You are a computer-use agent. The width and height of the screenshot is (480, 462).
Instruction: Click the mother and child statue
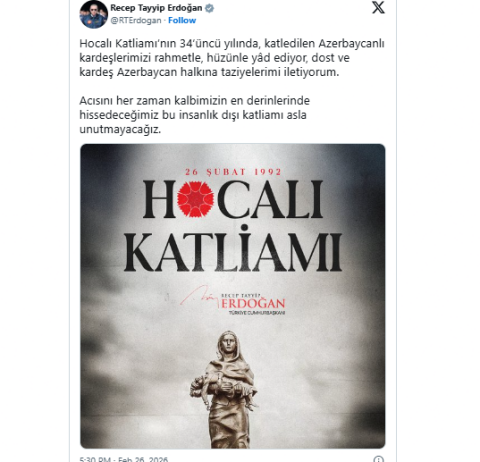tap(226, 389)
